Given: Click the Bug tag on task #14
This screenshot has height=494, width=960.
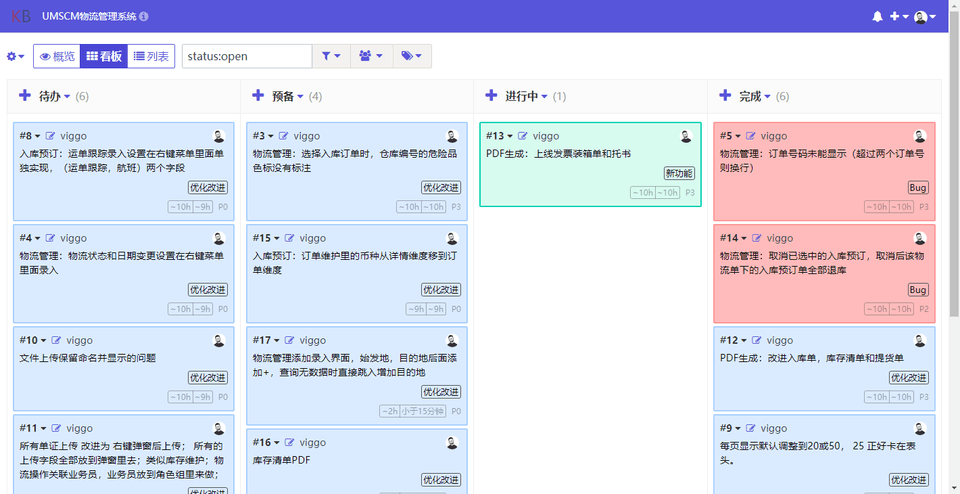Looking at the screenshot, I should [x=918, y=290].
